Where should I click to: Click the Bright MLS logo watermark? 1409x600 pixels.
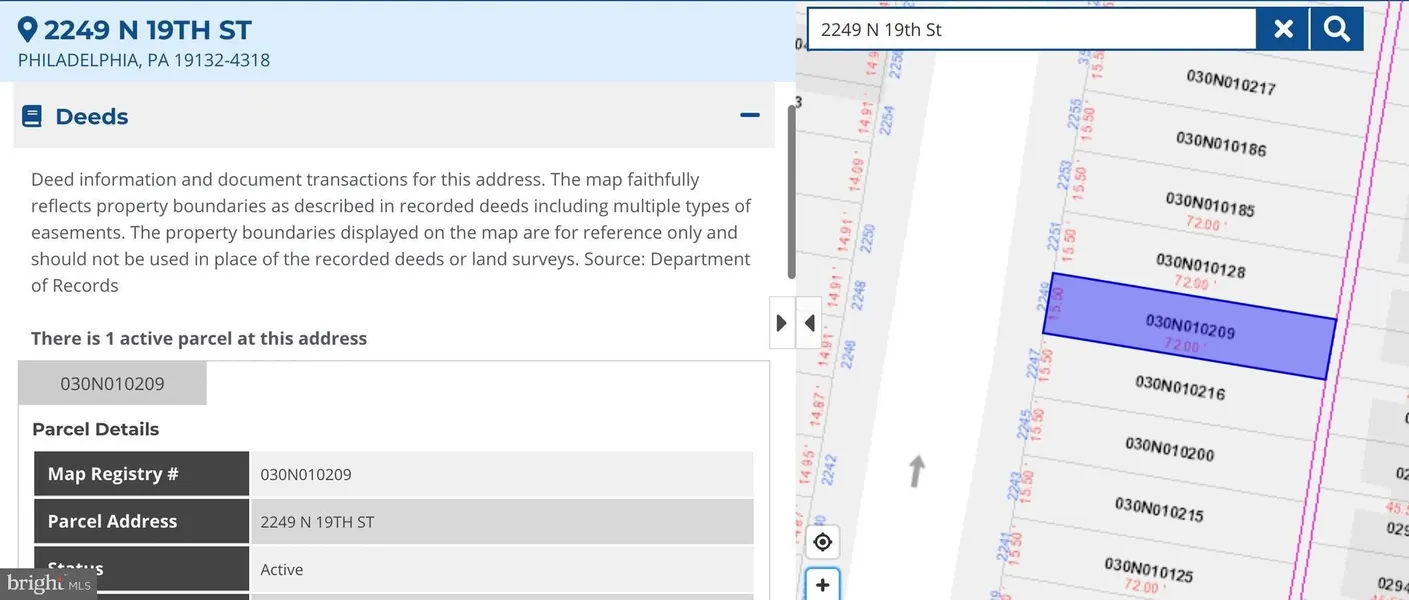[48, 583]
